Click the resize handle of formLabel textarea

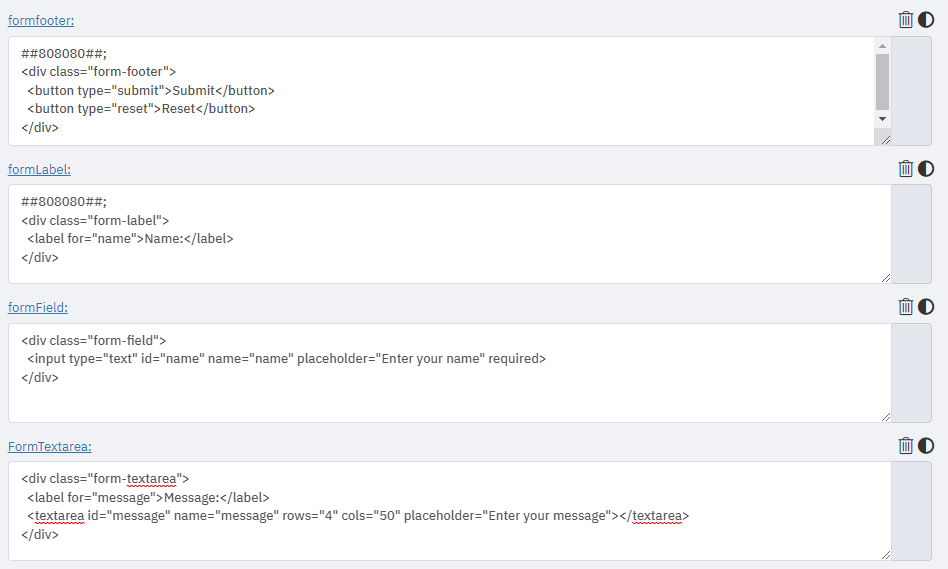pos(885,278)
